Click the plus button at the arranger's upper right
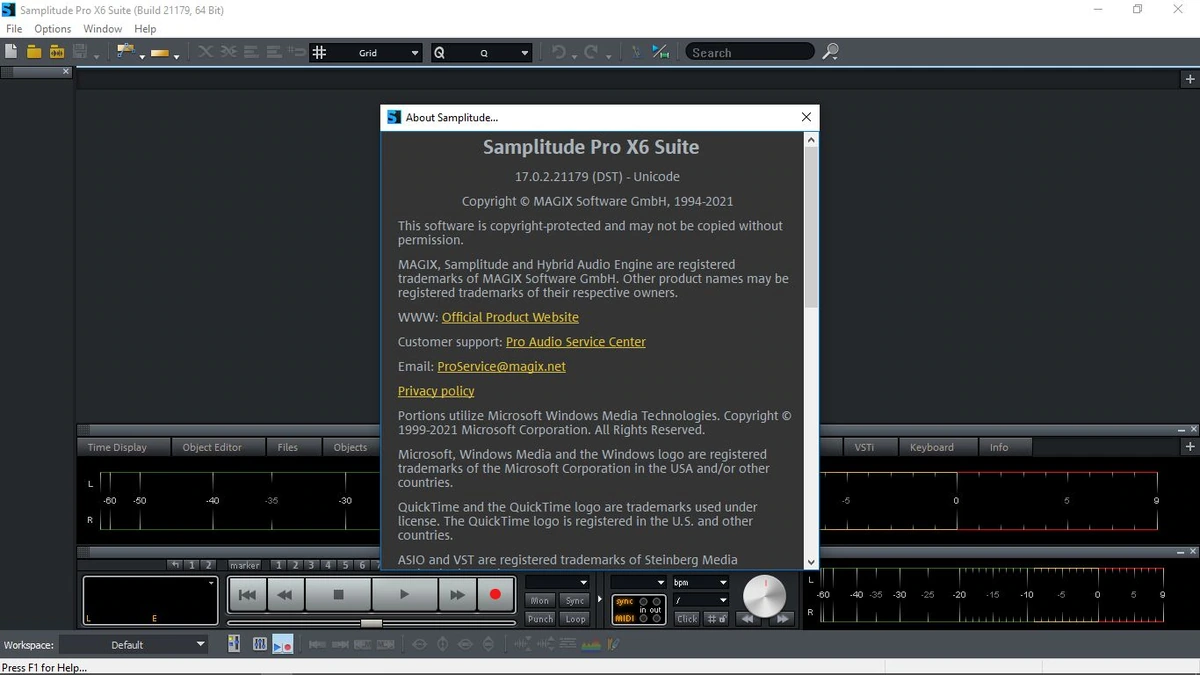This screenshot has width=1200, height=675. (1190, 79)
